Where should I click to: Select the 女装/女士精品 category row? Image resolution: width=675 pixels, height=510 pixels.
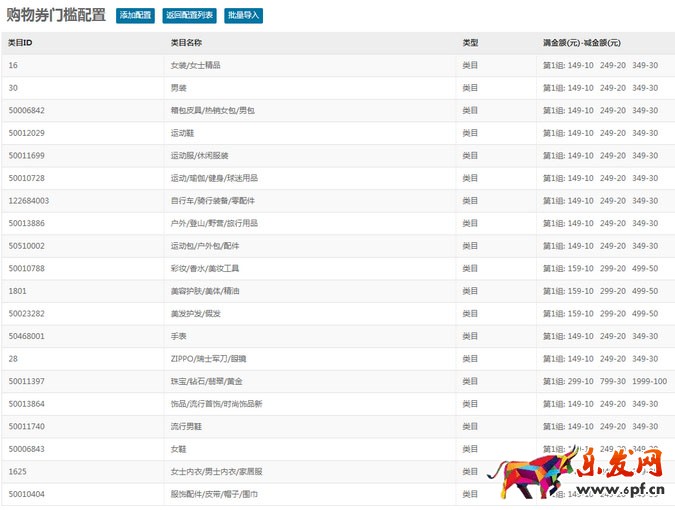(x=196, y=65)
